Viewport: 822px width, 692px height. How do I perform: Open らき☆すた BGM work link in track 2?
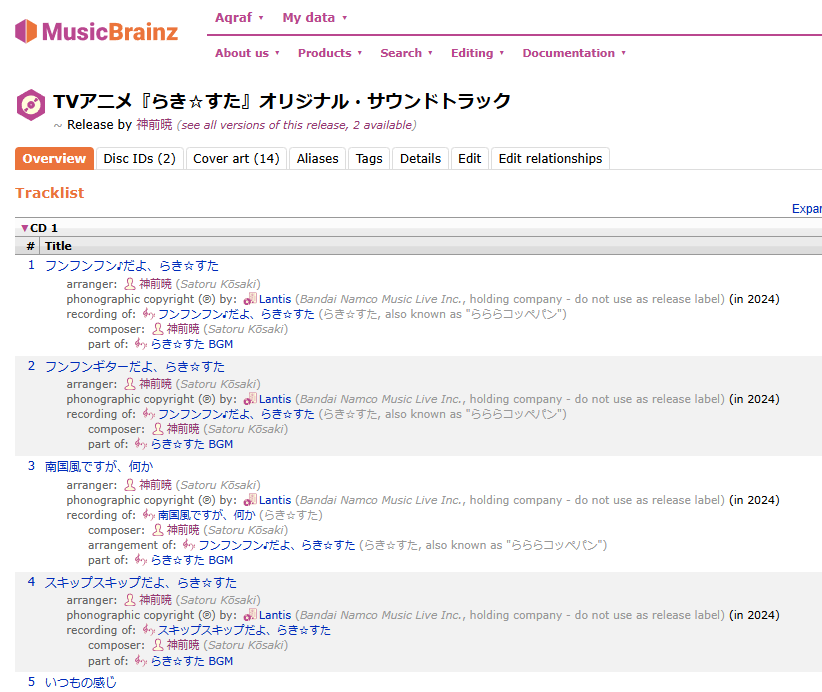pos(192,444)
